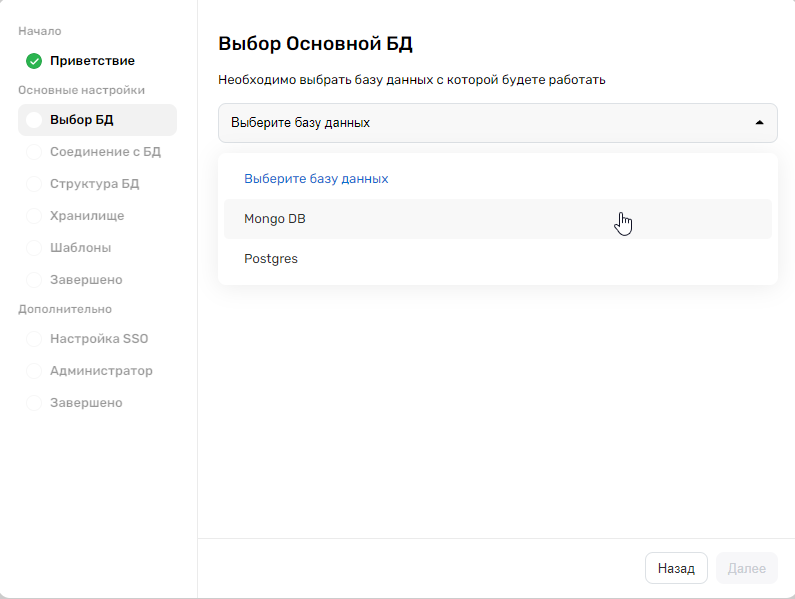Choose Postgres in the dropdown list

[497, 259]
